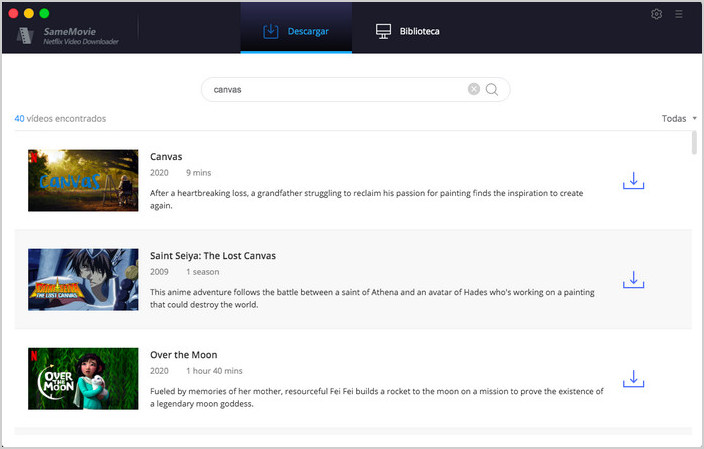Image resolution: width=704 pixels, height=449 pixels.
Task: Select the Over the Moon thumbnail
Action: click(x=83, y=379)
